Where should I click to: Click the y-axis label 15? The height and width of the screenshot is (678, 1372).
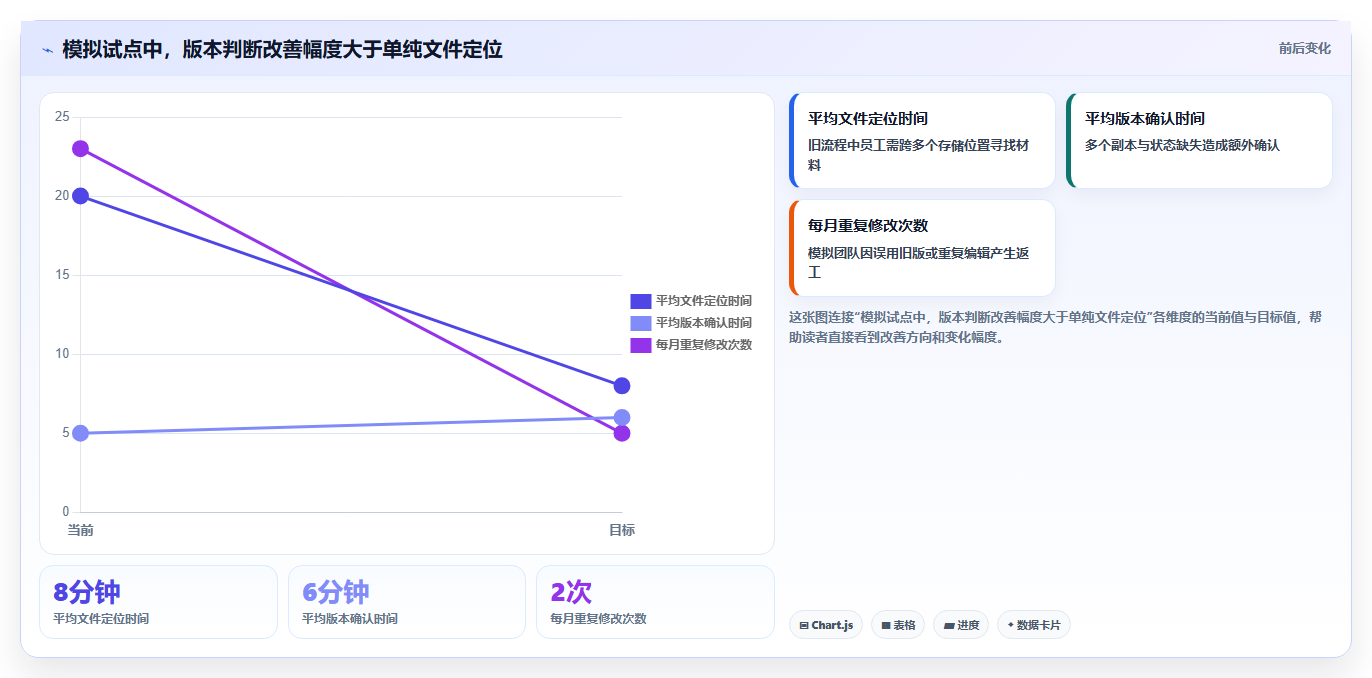62,275
